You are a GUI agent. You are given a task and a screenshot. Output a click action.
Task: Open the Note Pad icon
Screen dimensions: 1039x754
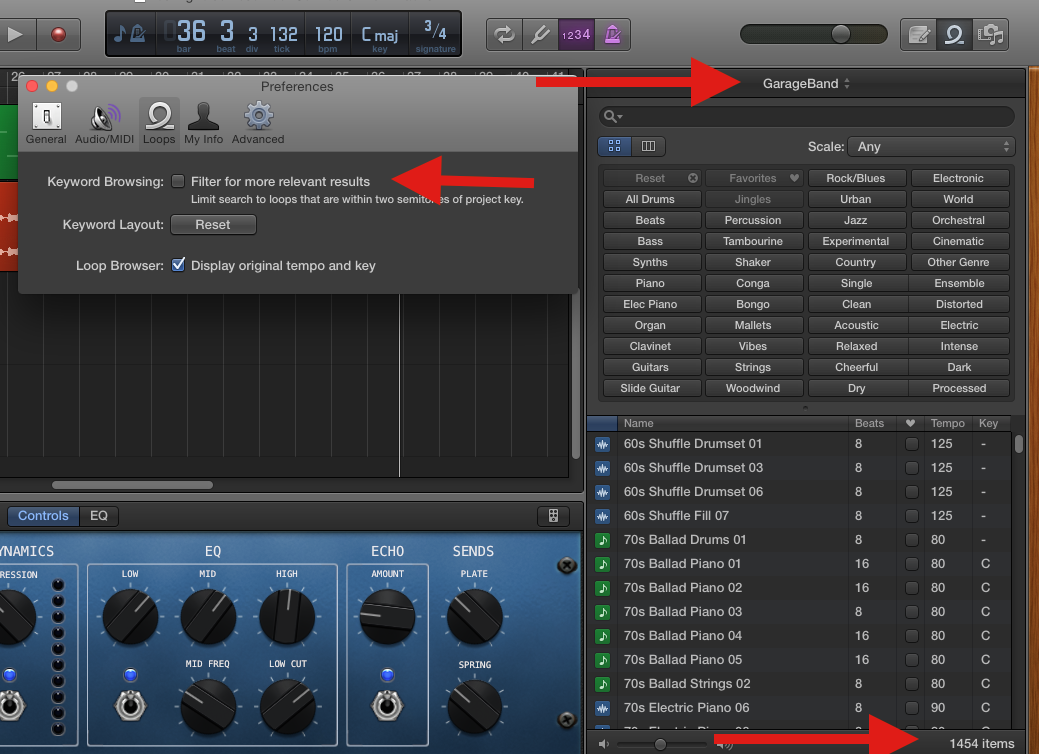point(918,34)
